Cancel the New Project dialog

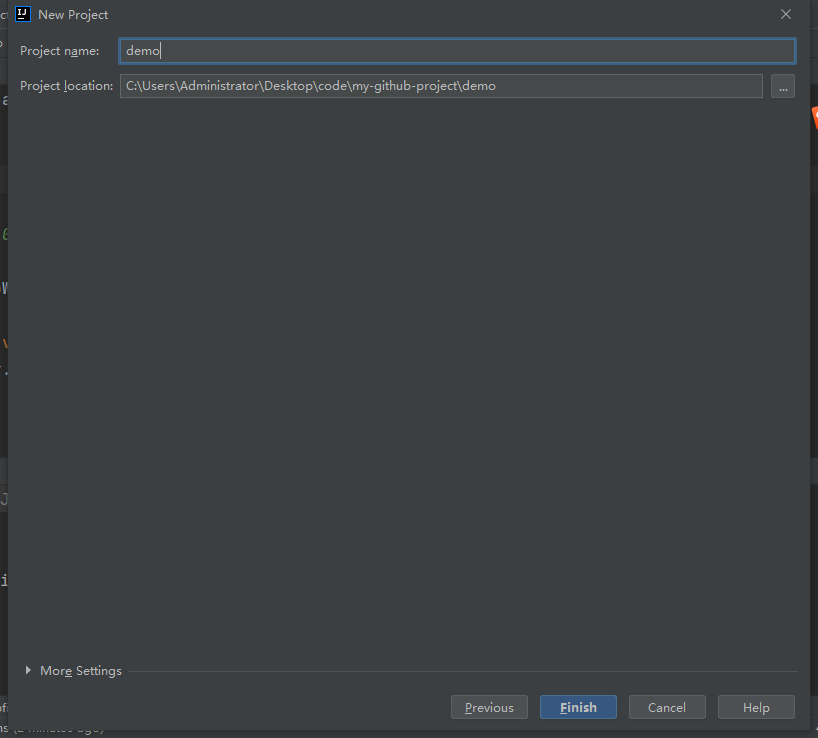click(667, 707)
